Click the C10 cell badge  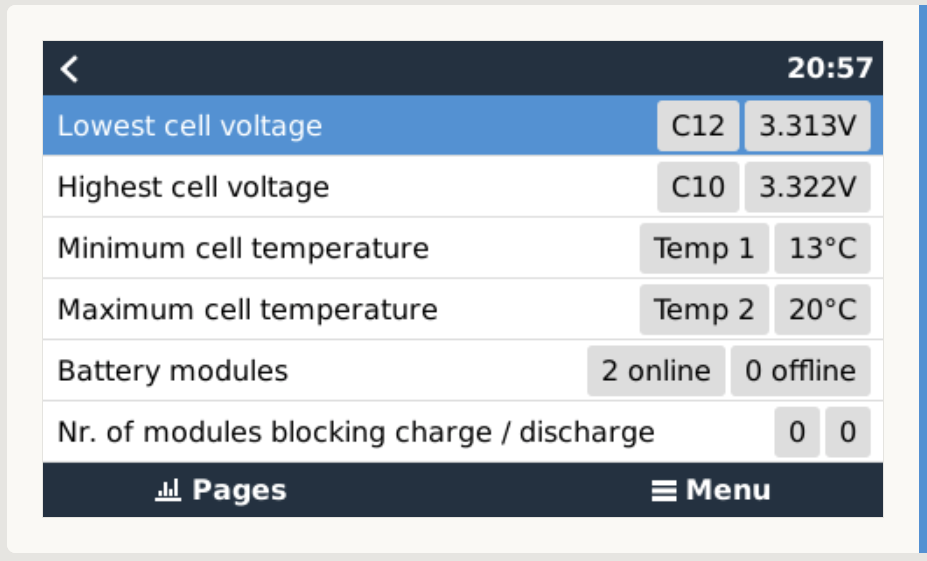698,187
